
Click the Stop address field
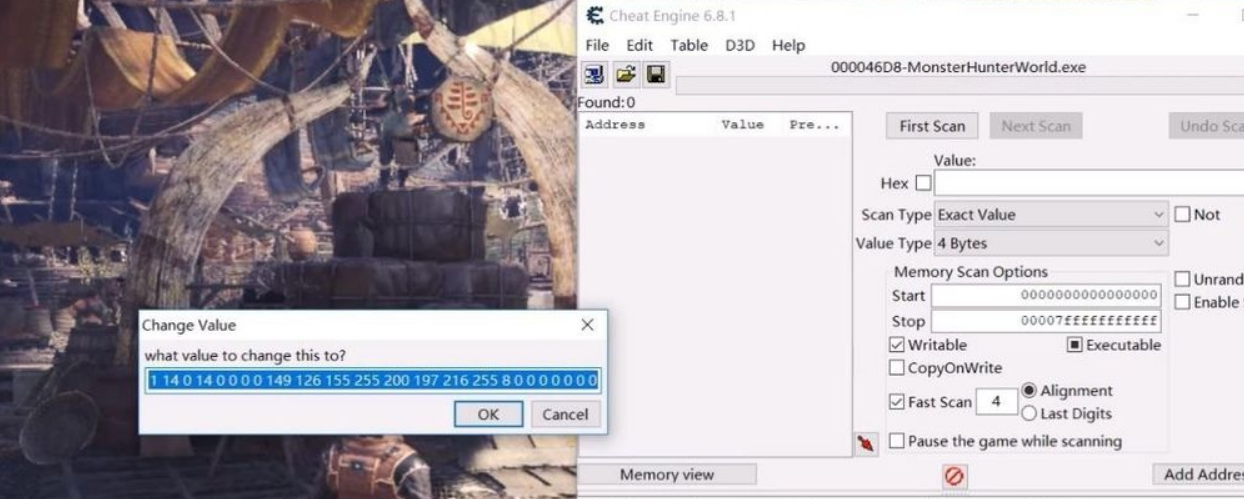(x=1047, y=322)
